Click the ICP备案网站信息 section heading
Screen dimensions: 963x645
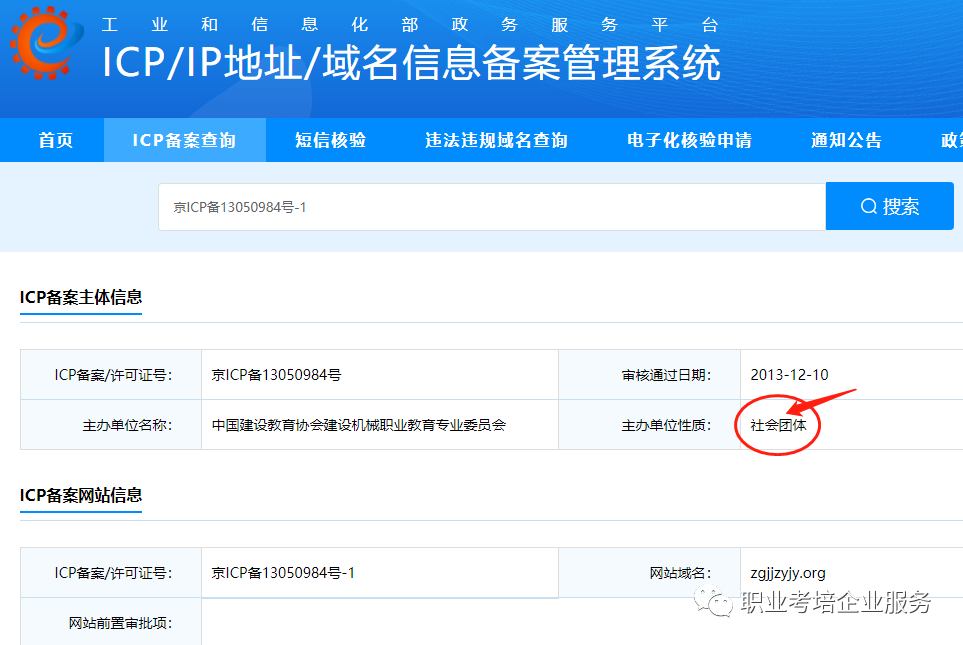click(81, 495)
